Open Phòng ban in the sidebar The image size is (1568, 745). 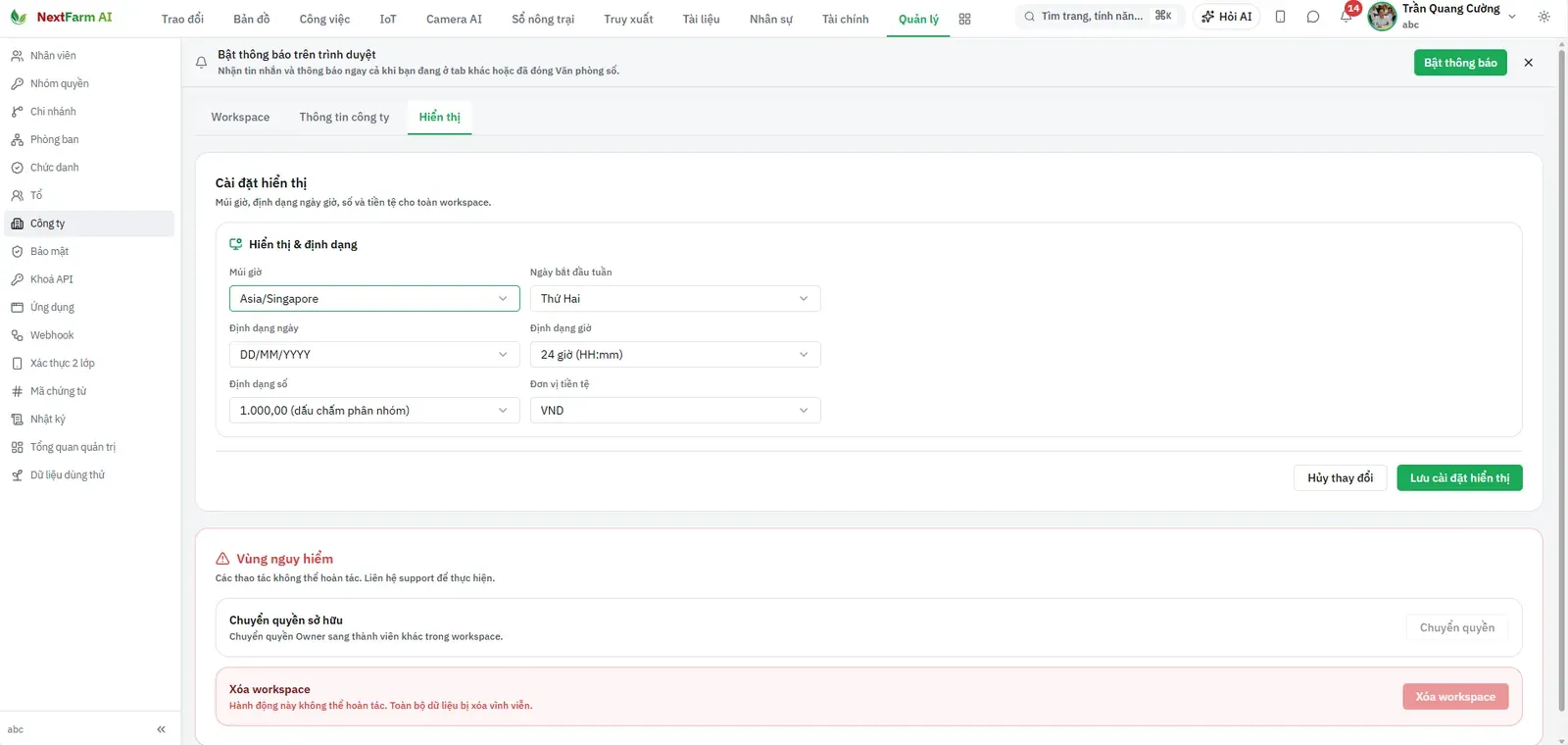point(89,139)
